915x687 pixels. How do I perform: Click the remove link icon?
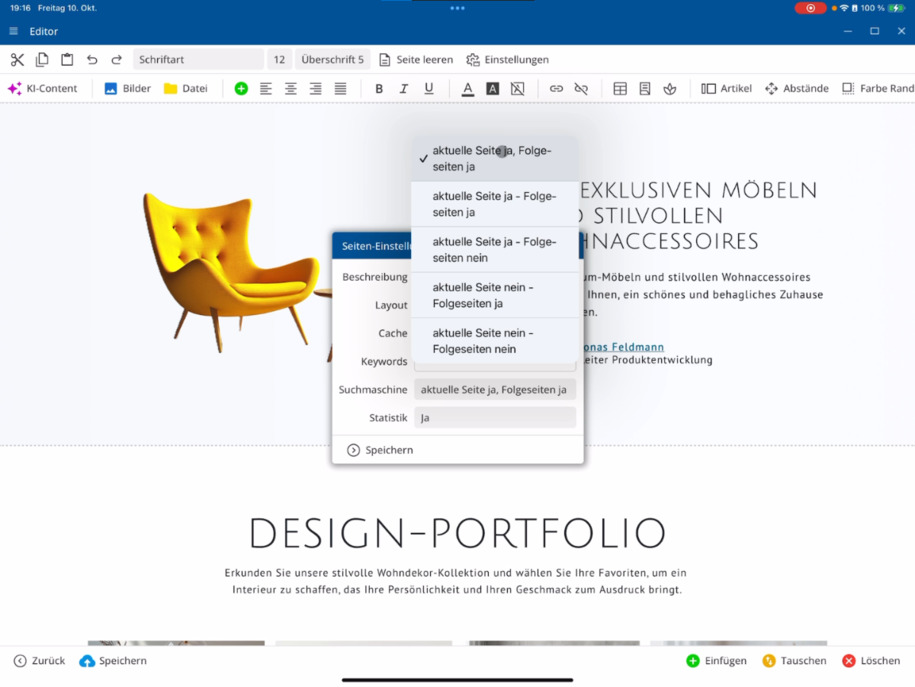(x=581, y=88)
